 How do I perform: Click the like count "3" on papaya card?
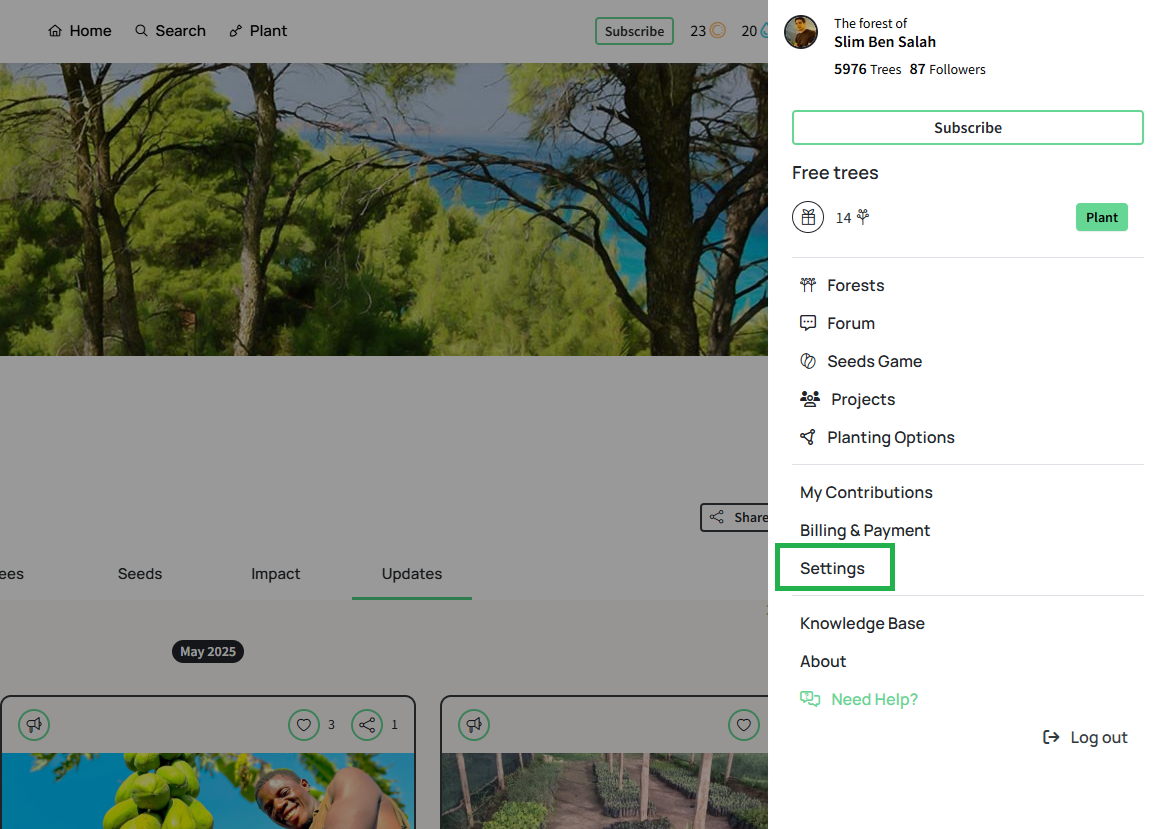click(331, 724)
